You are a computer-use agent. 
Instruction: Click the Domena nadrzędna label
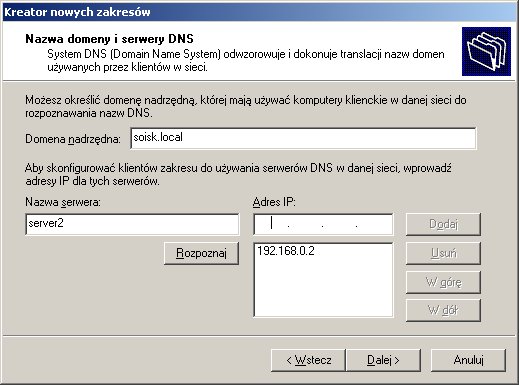point(73,139)
